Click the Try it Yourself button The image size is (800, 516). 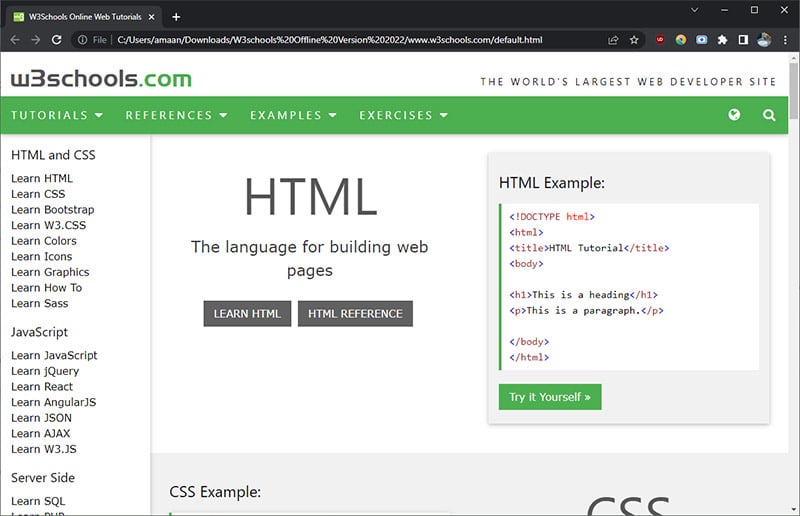(x=550, y=397)
